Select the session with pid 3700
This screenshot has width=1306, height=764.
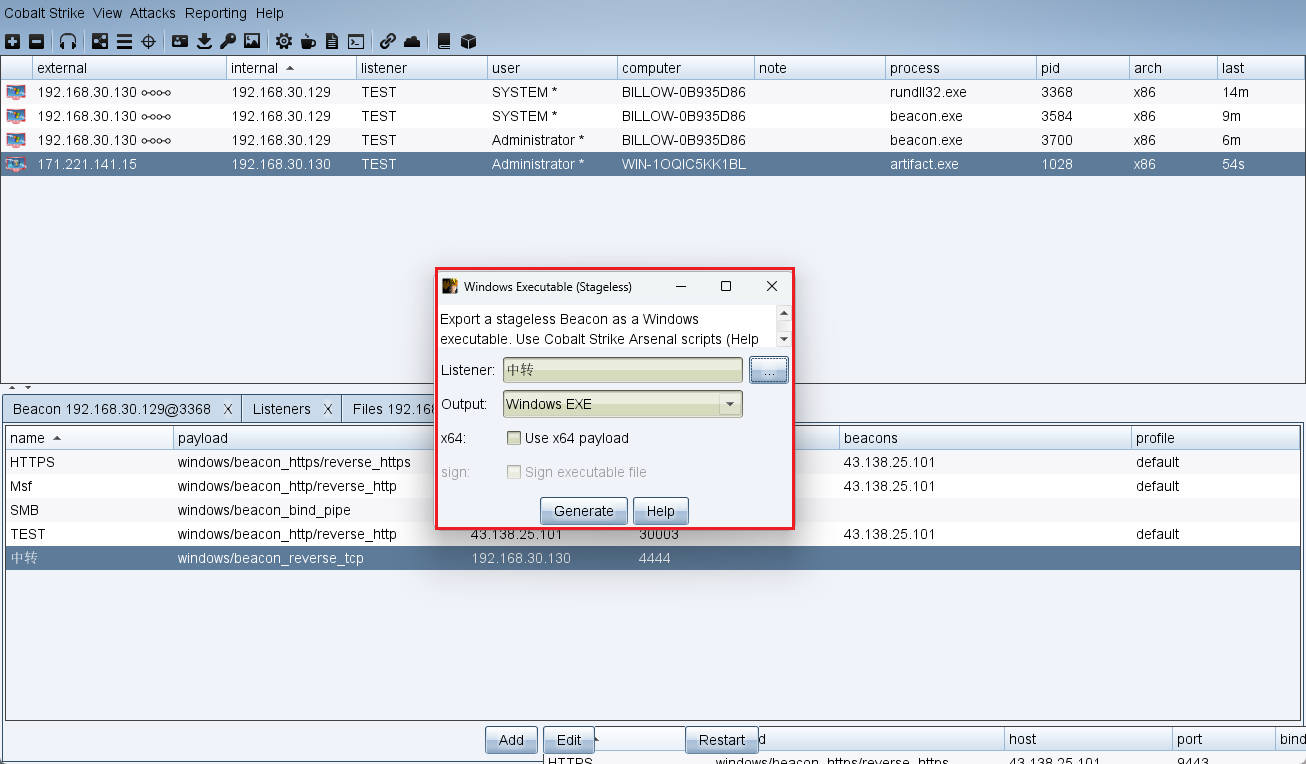click(653, 140)
